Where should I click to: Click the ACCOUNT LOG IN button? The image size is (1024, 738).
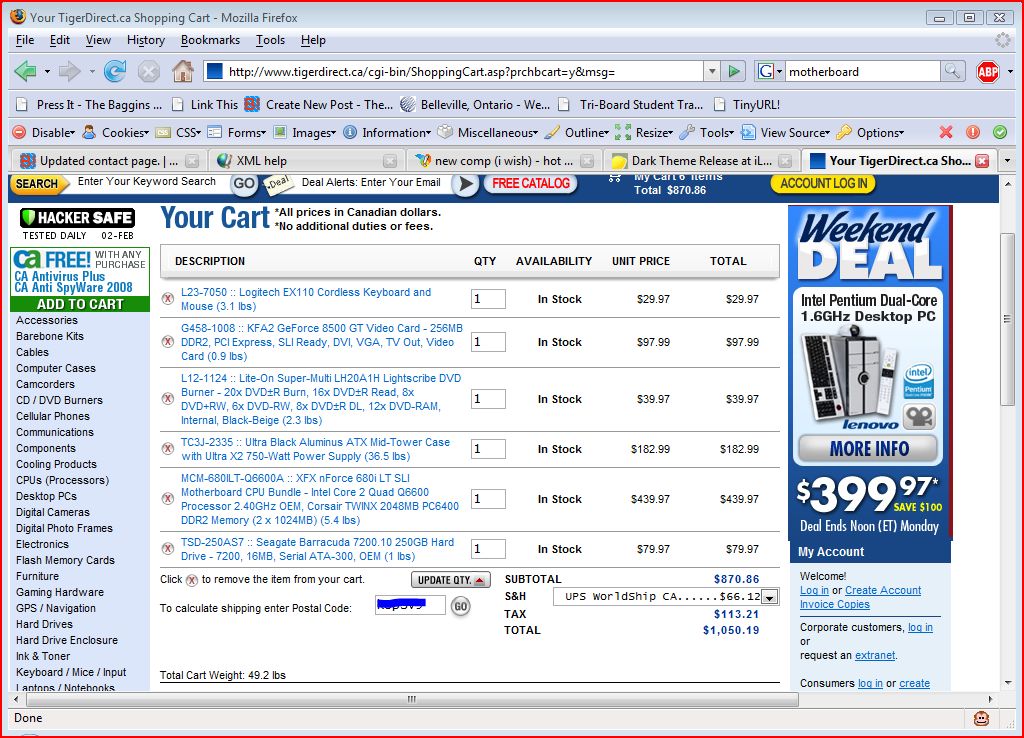pos(822,183)
